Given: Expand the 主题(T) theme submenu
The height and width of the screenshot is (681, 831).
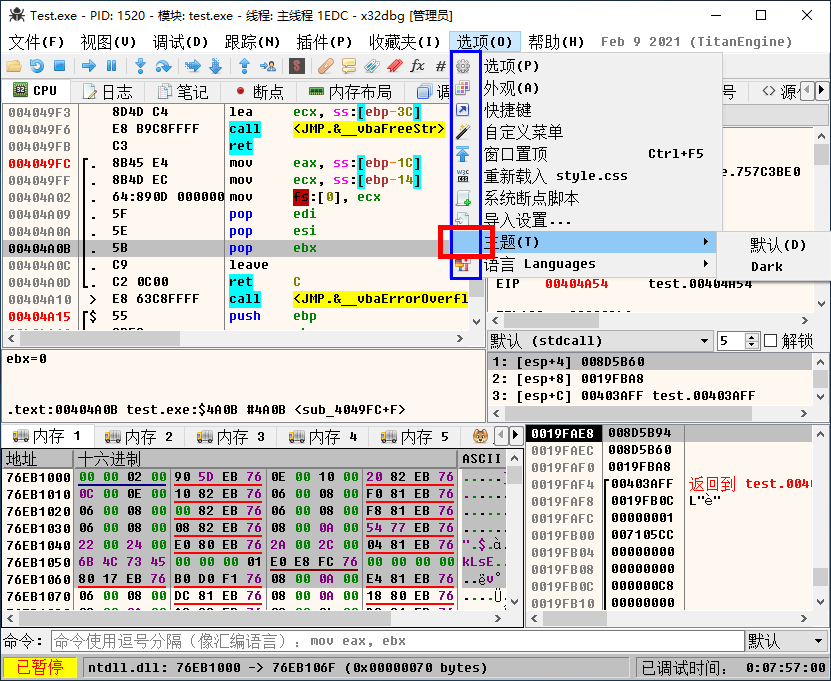Looking at the screenshot, I should pyautogui.click(x=584, y=242).
